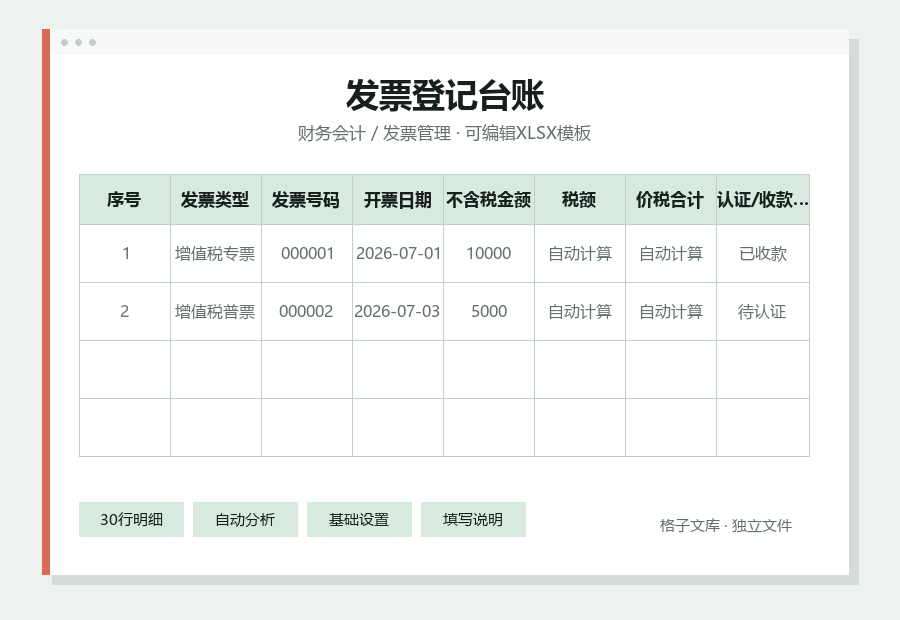Select the amount cell 10000
Viewport: 900px width, 620px height.
click(489, 254)
